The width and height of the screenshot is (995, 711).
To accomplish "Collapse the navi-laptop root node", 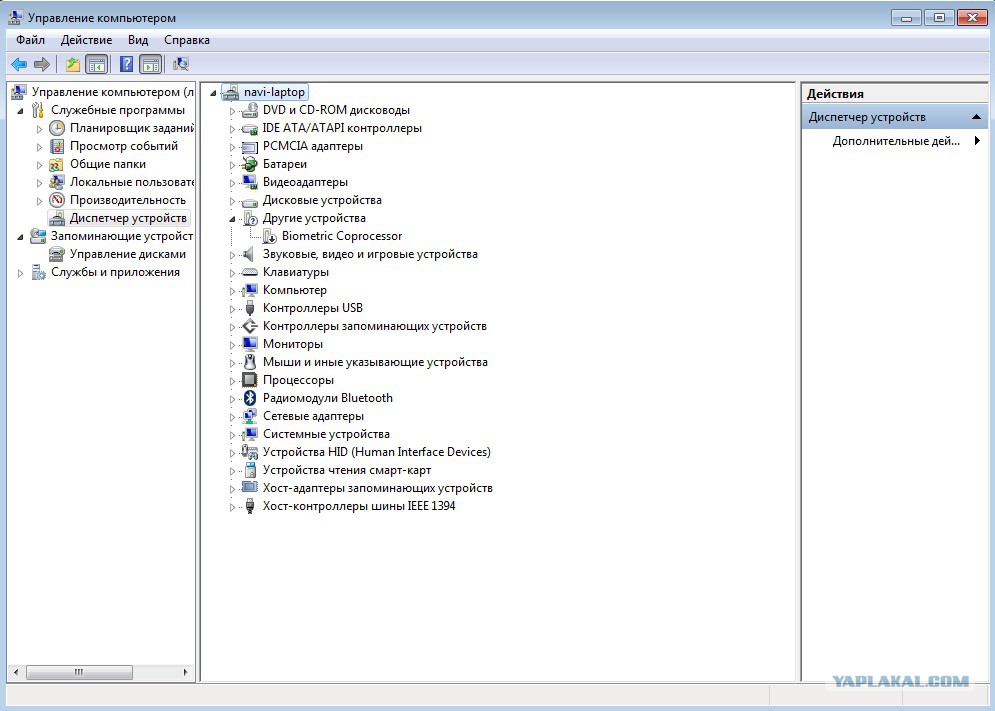I will click(x=213, y=93).
